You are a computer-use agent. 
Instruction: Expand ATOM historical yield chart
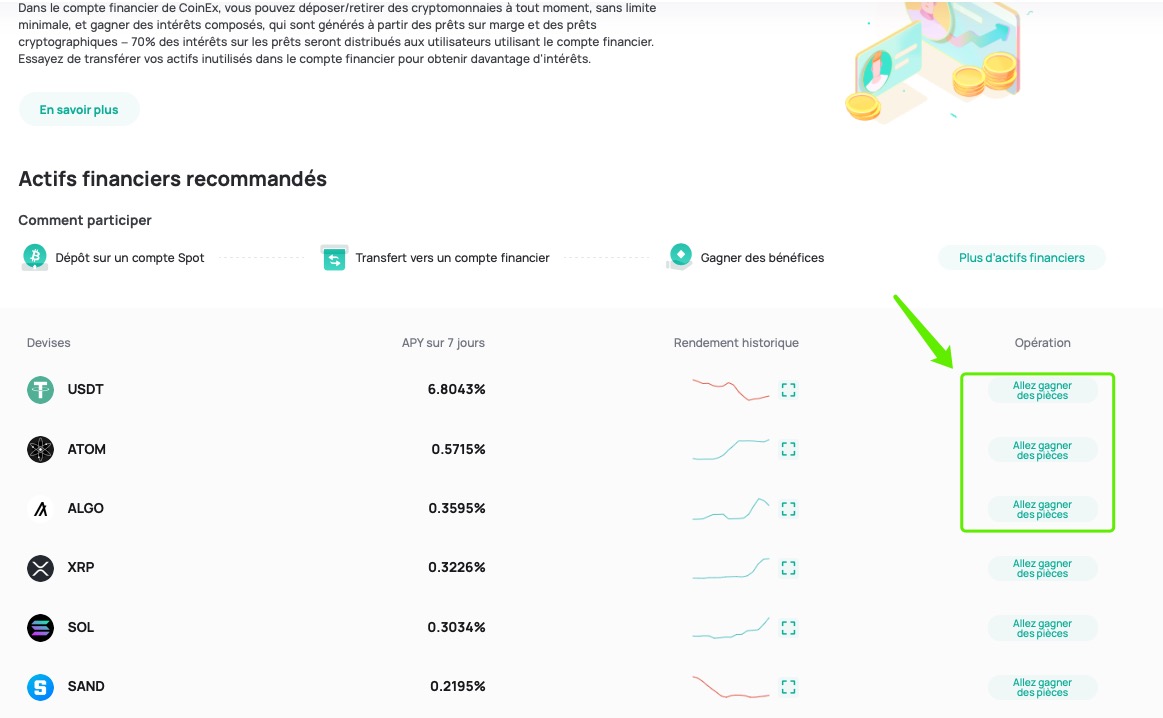click(788, 449)
